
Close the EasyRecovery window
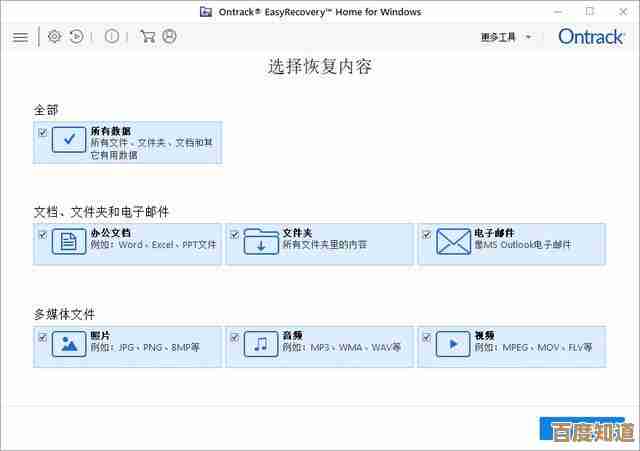pos(623,12)
